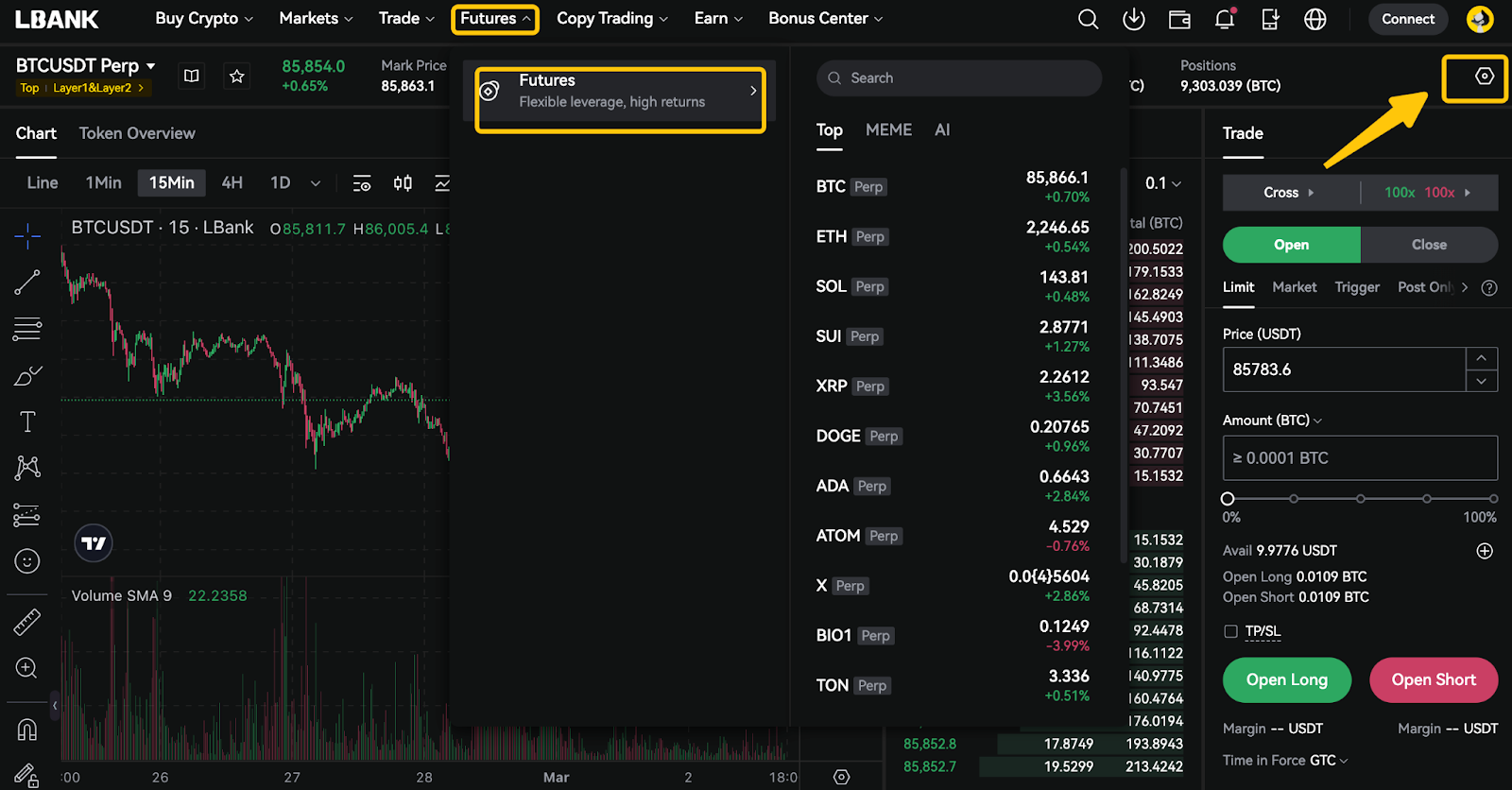The width and height of the screenshot is (1512, 790).
Task: Toggle the magnet mode tool
Action: (27, 730)
